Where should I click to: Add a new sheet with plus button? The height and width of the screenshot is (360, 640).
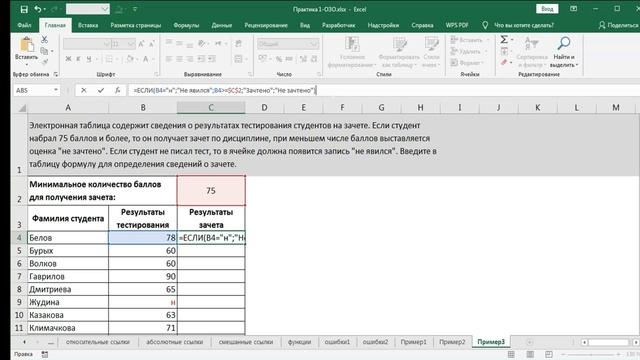(x=529, y=342)
